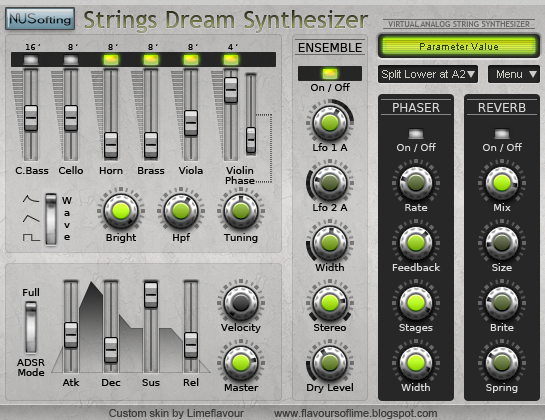The image size is (545, 420).
Task: Click the Rel envelope fader handle
Action: [x=191, y=345]
